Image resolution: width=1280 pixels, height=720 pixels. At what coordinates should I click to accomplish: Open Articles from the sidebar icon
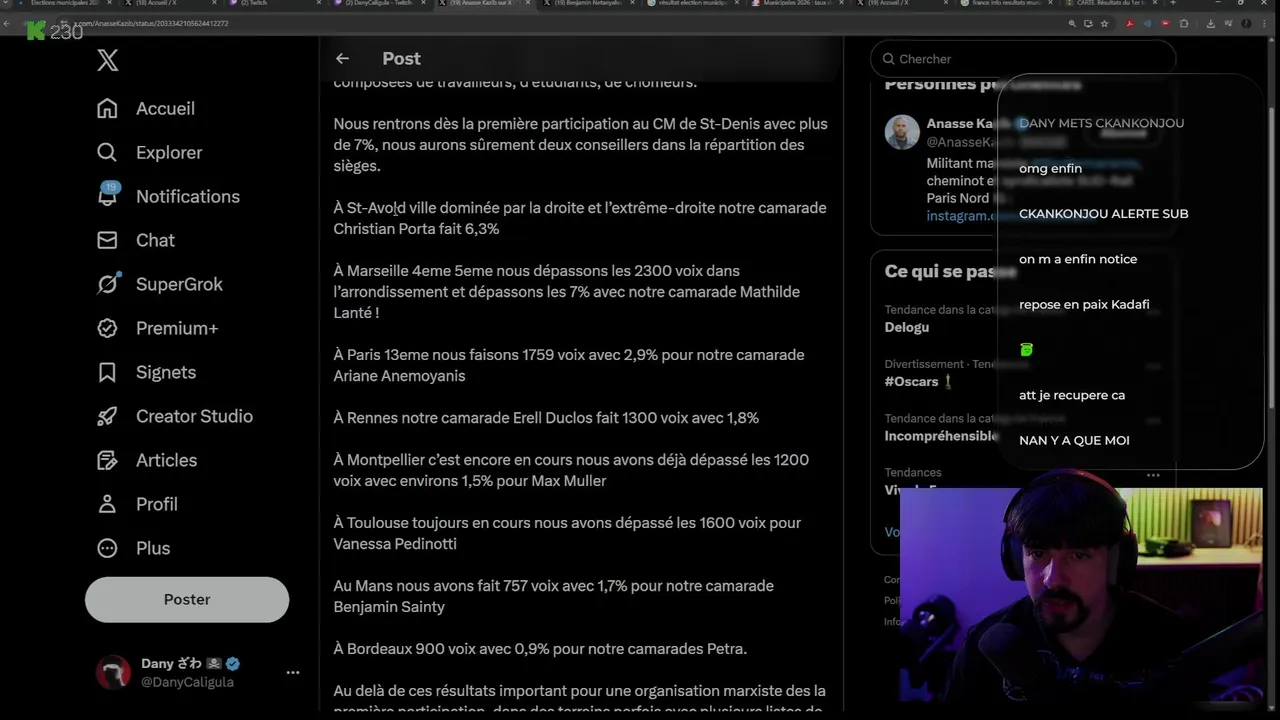coord(107,460)
